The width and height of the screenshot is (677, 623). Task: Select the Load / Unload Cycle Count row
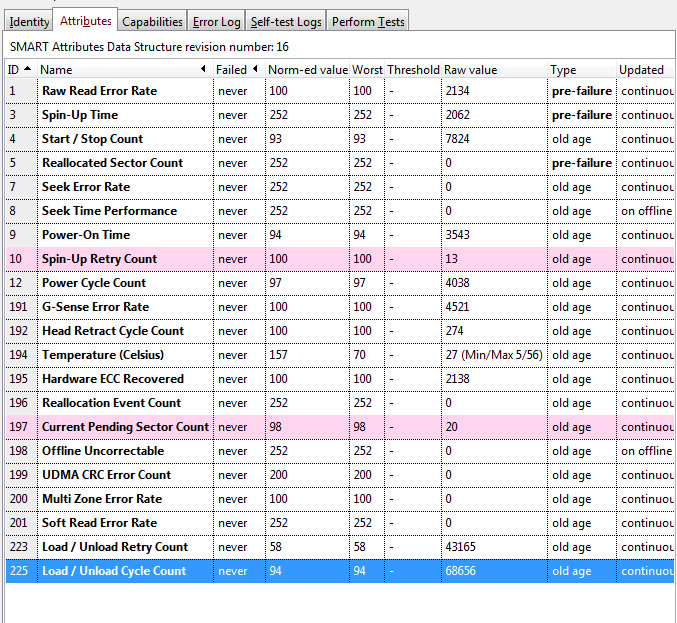pos(339,571)
